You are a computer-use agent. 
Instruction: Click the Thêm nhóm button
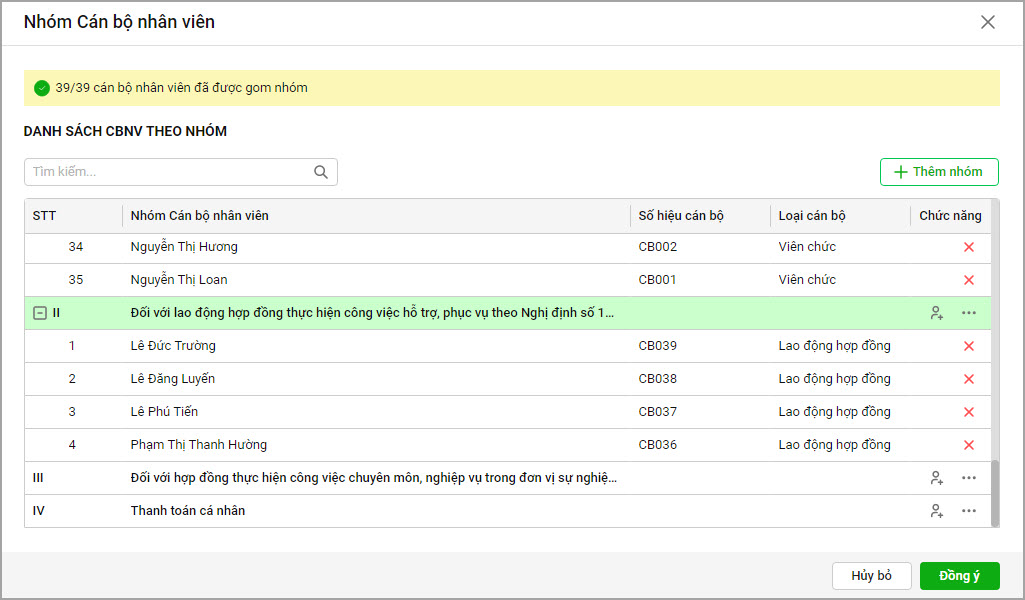[939, 172]
